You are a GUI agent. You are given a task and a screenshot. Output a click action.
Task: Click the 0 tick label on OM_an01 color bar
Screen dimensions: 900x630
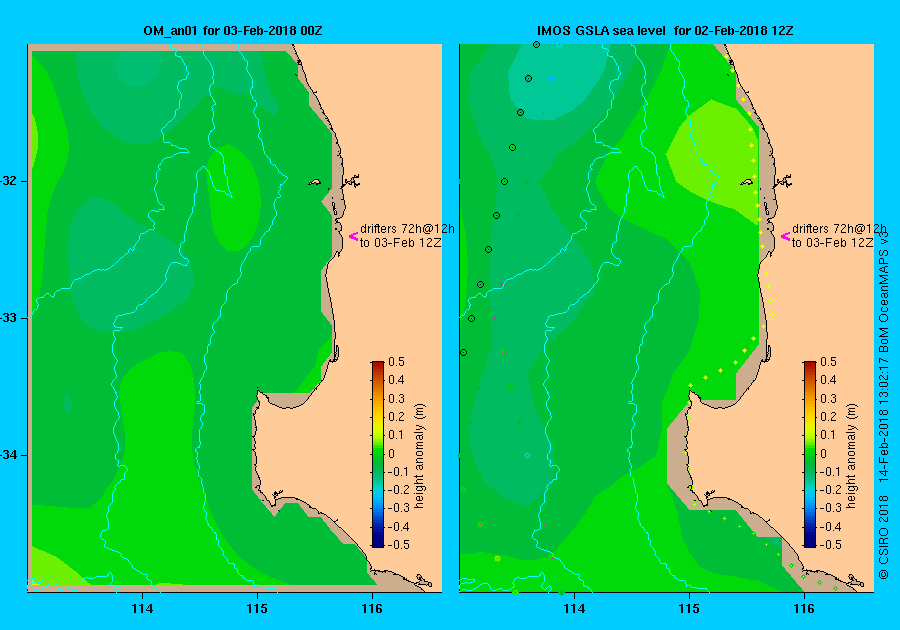point(392,453)
